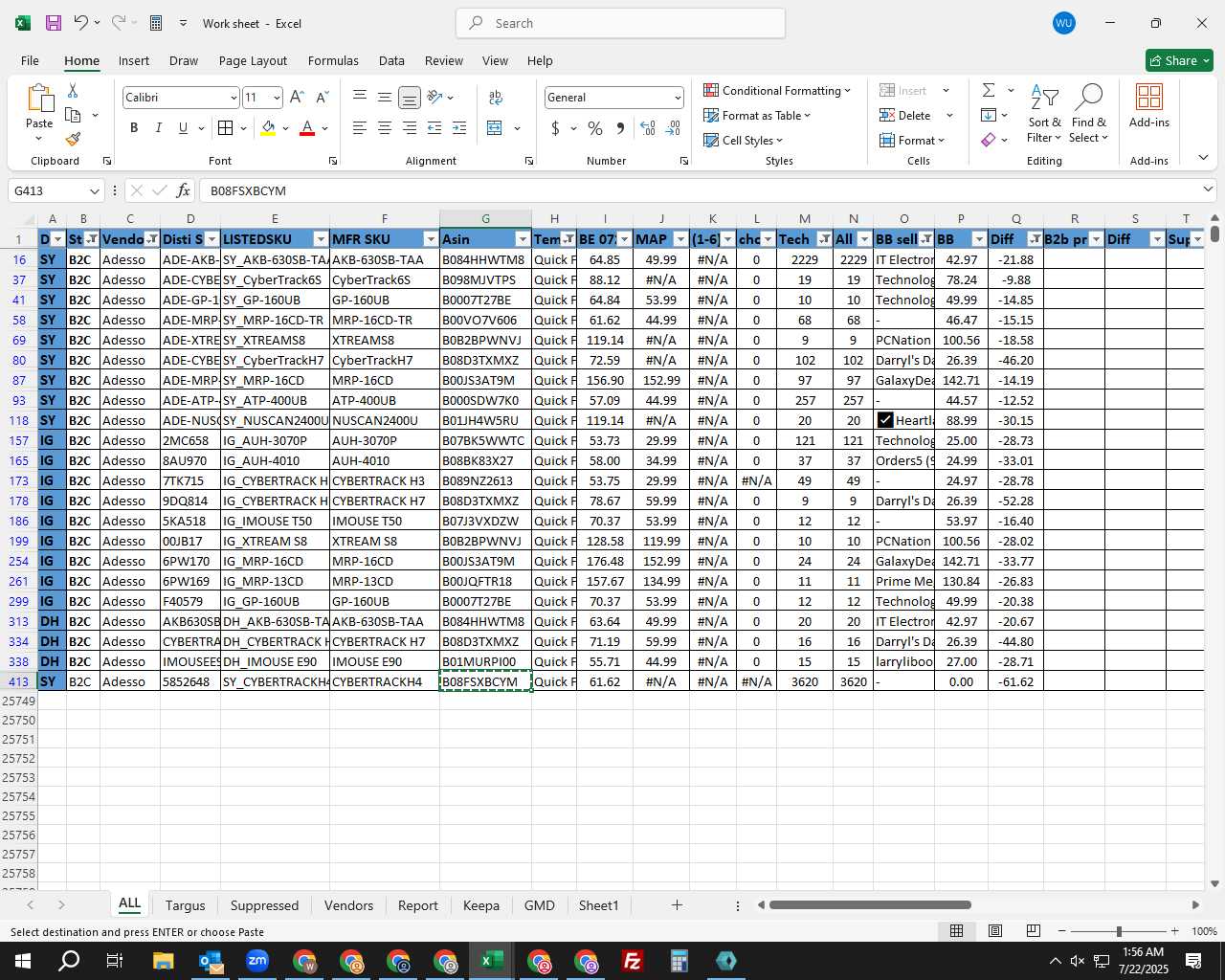Open the Add-ins icon
The image size is (1225, 980).
pyautogui.click(x=1149, y=105)
